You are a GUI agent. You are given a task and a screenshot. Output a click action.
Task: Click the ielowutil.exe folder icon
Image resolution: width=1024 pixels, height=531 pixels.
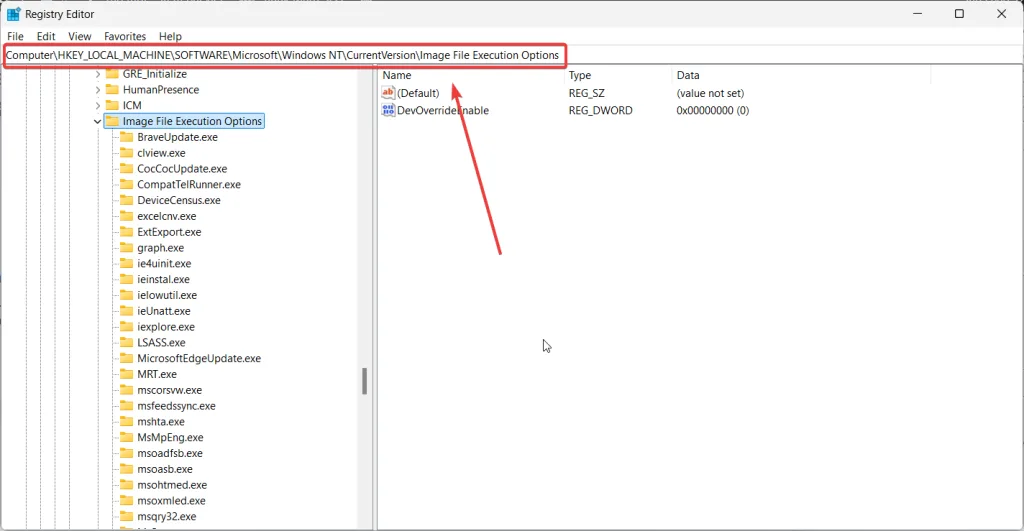tap(127, 295)
